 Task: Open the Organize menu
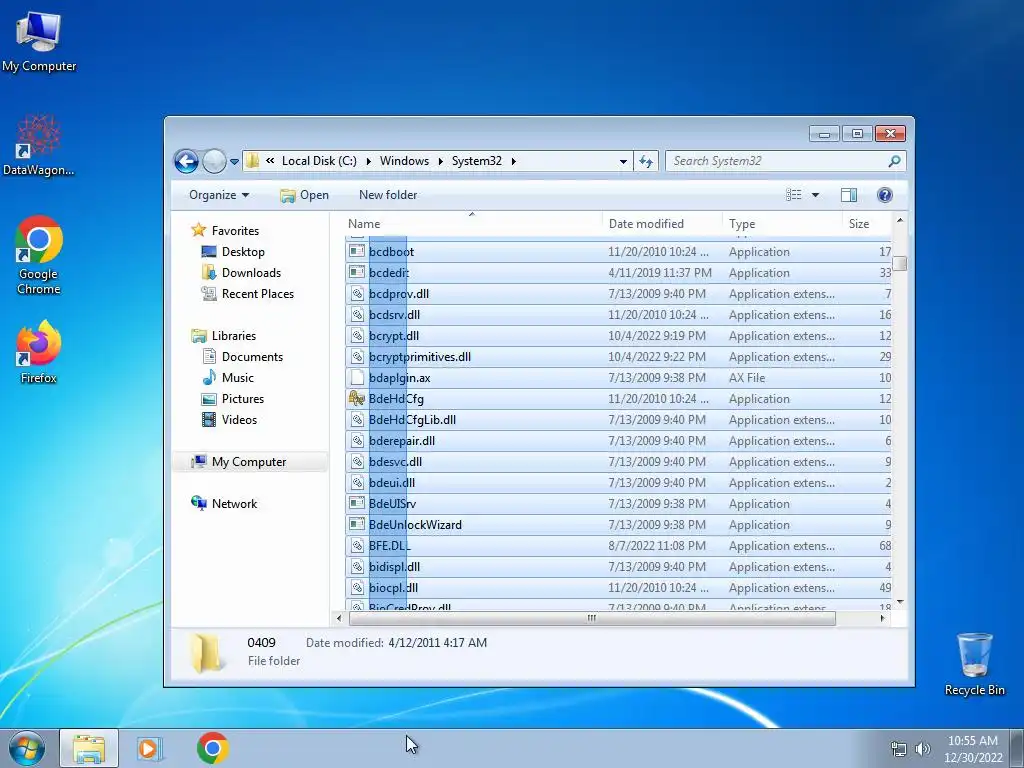point(219,195)
